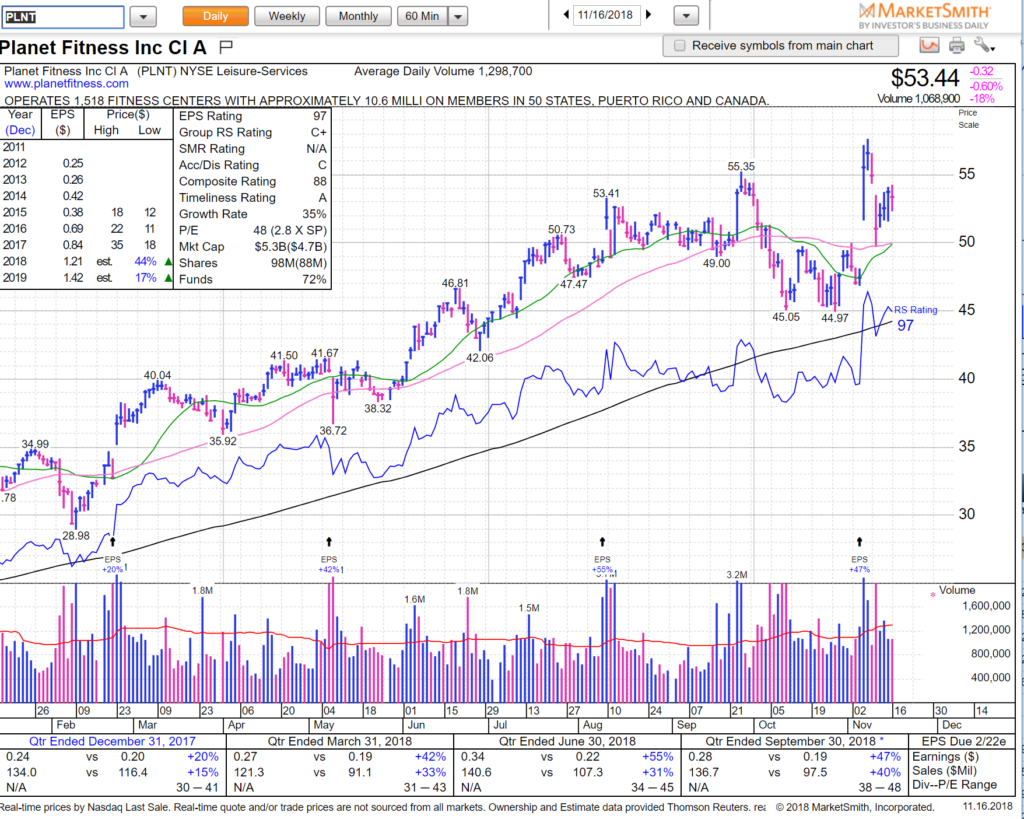The height and width of the screenshot is (819, 1024).
Task: Click the 55.35 price high label
Action: 741,167
